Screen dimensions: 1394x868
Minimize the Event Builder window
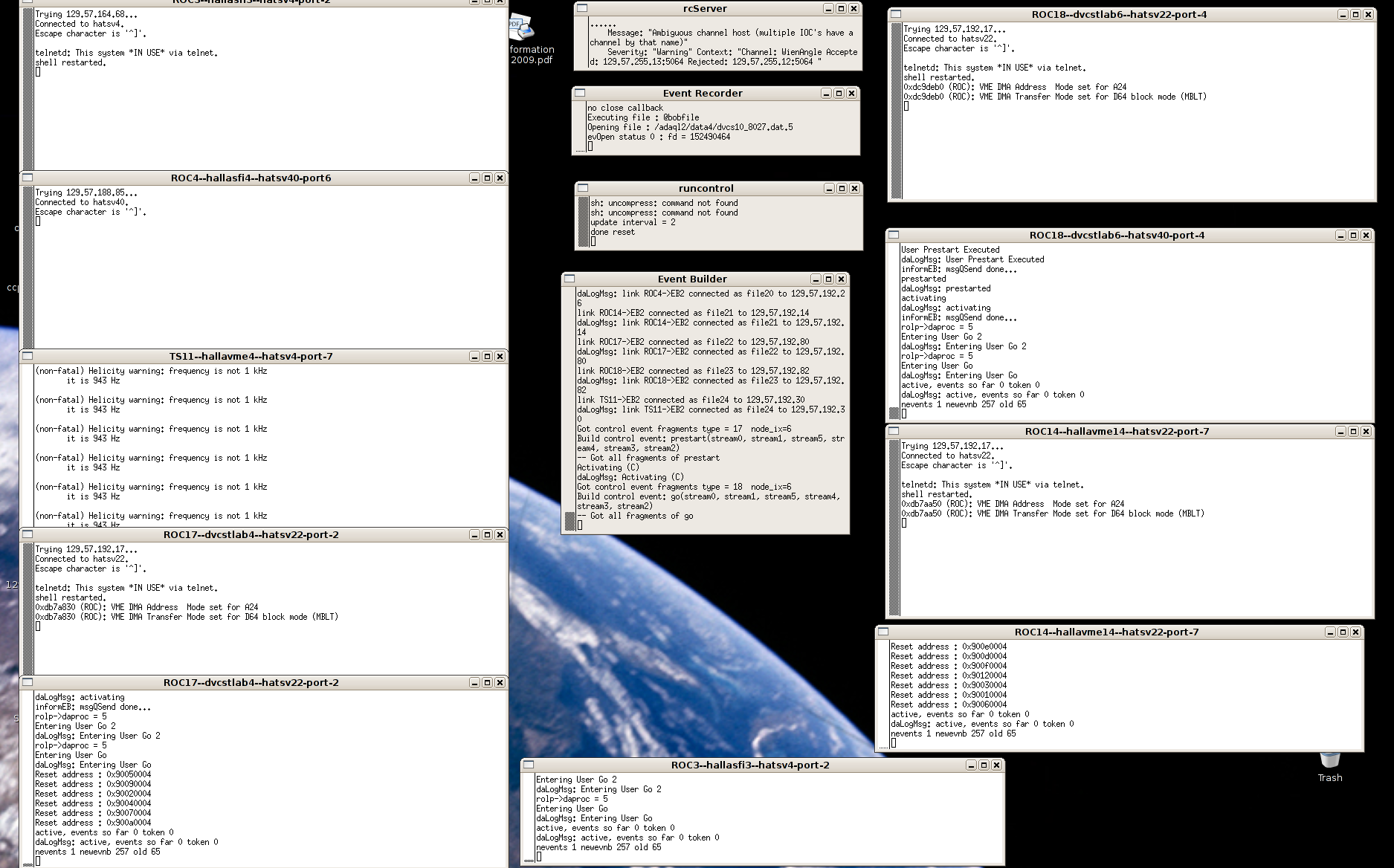(x=816, y=279)
